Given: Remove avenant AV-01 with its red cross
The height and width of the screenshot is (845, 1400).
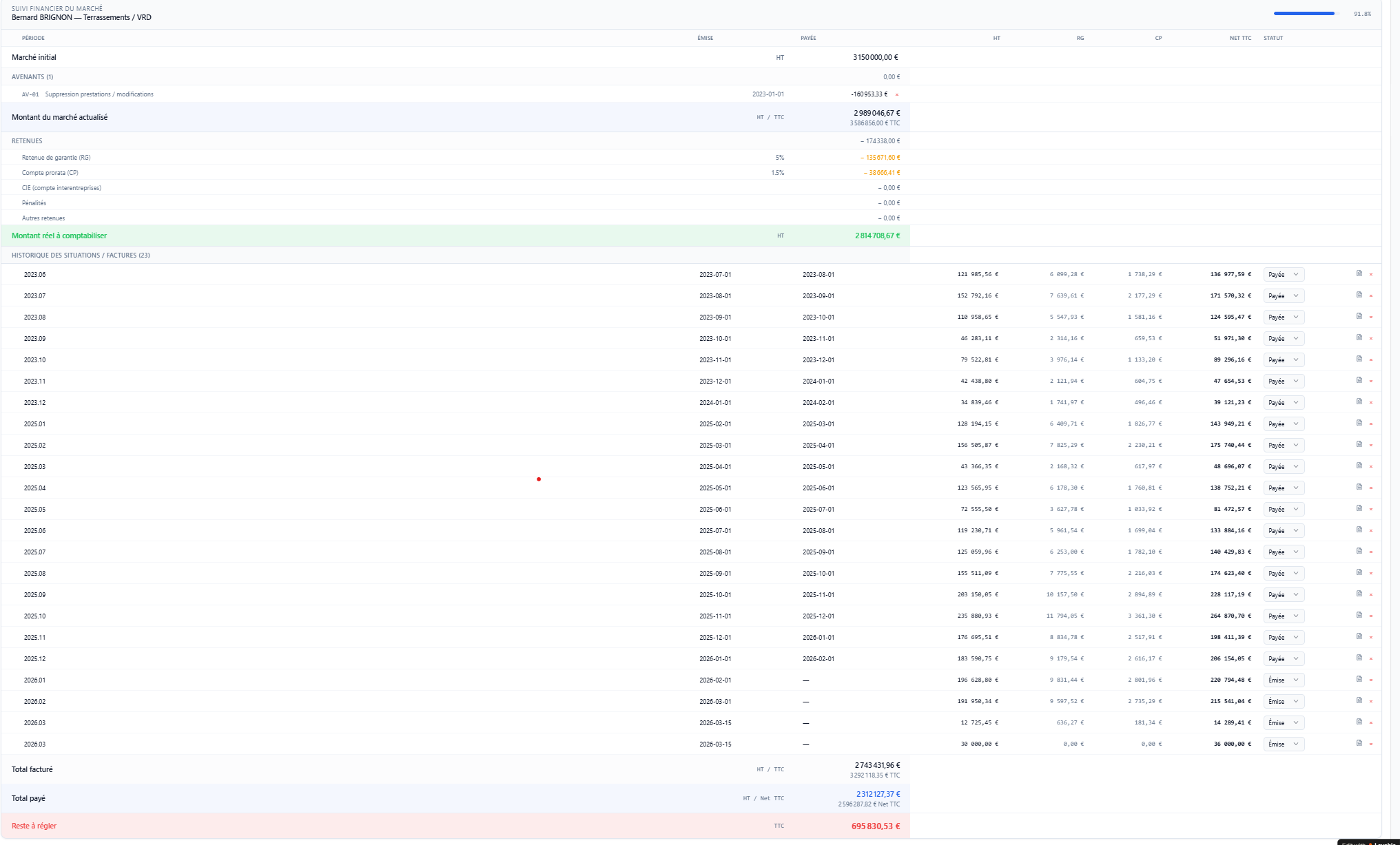Looking at the screenshot, I should pyautogui.click(x=896, y=94).
